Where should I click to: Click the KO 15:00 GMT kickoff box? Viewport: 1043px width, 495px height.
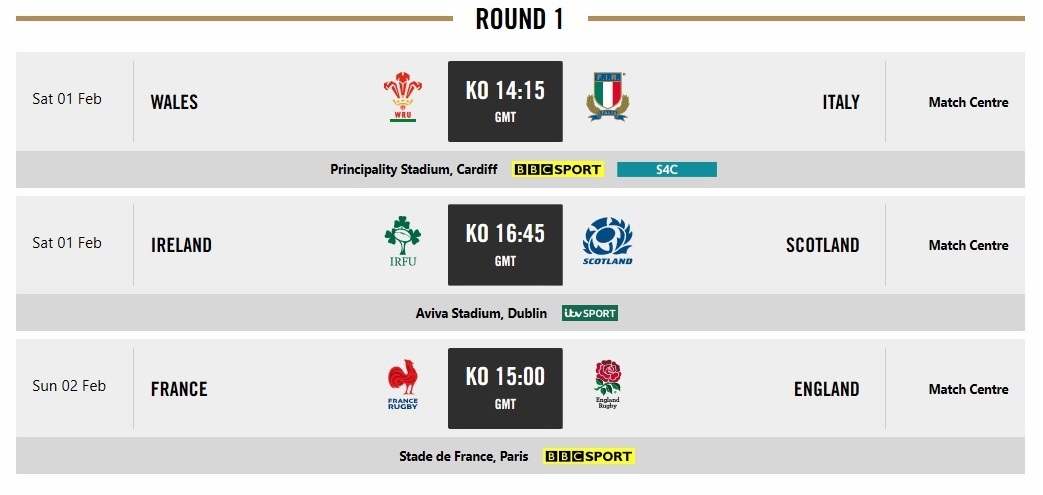pyautogui.click(x=506, y=389)
